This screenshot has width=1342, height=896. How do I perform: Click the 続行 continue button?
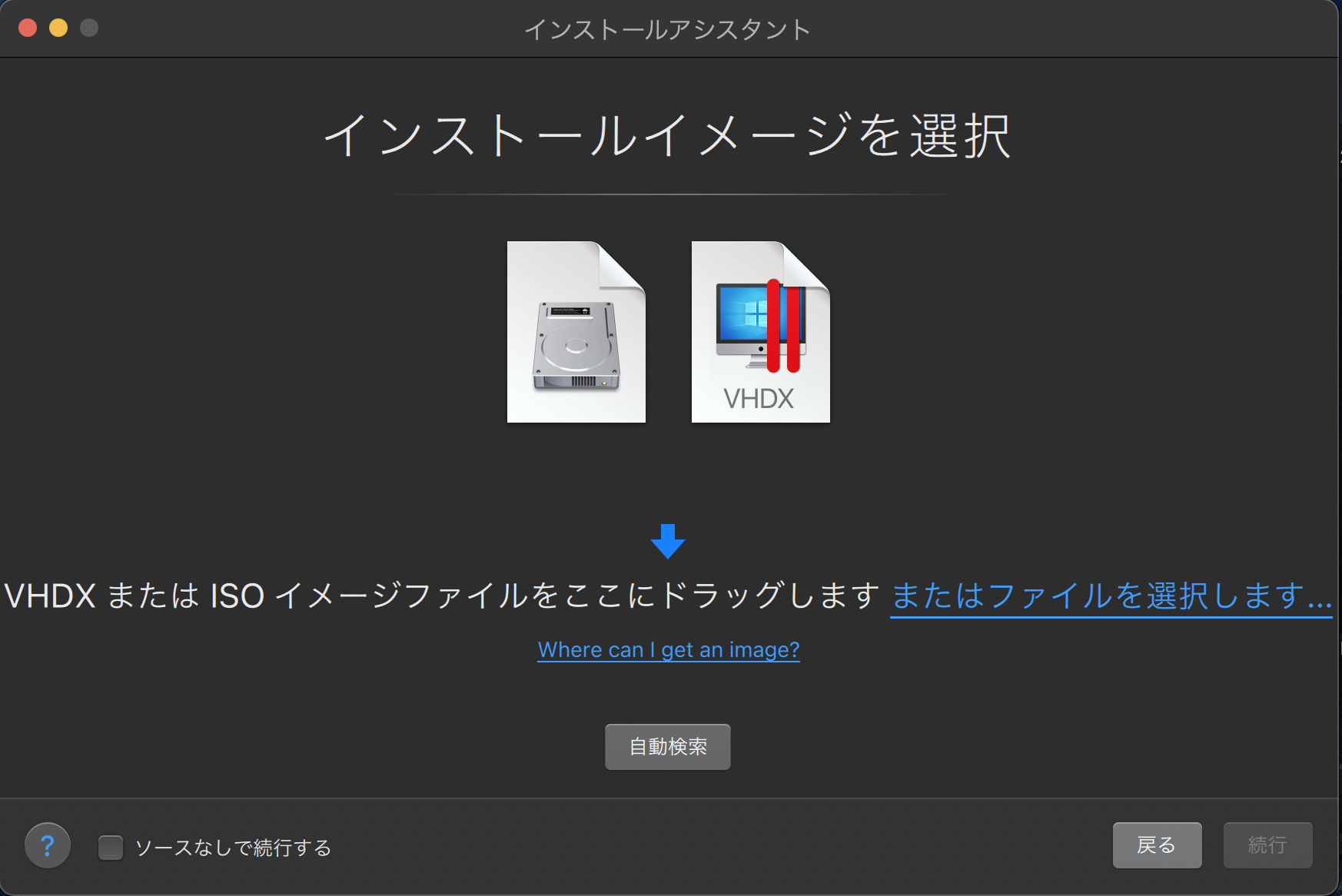pos(1268,845)
